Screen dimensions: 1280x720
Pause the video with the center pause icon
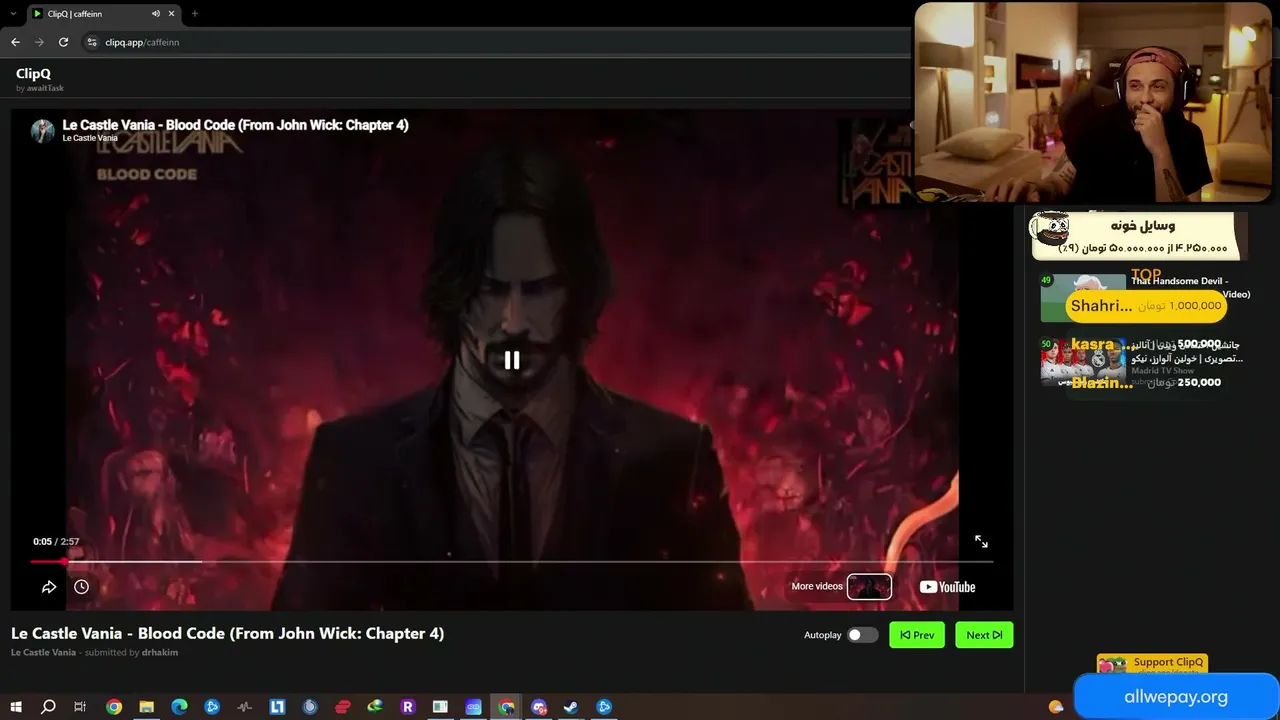pos(511,360)
